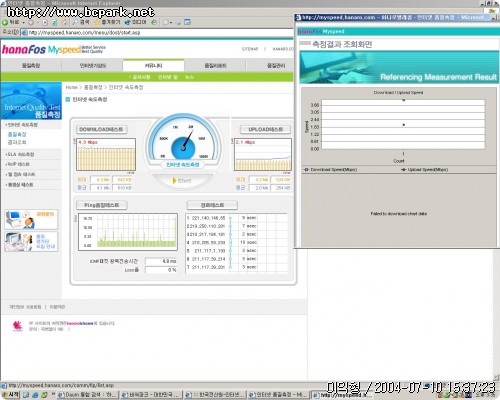Click the IE quick launch icon in taskbar

[x=35, y=395]
